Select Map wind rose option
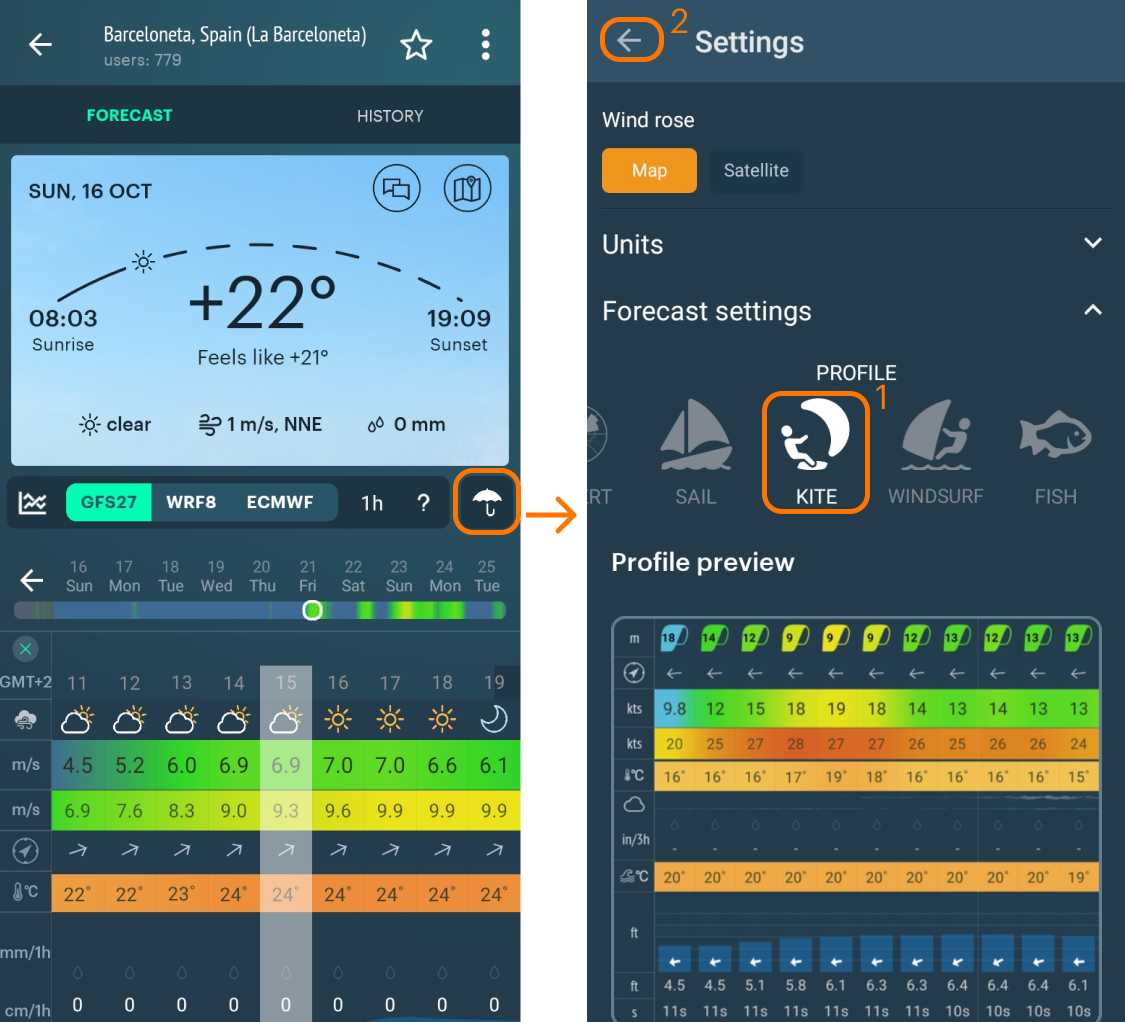1125x1022 pixels. click(x=649, y=171)
